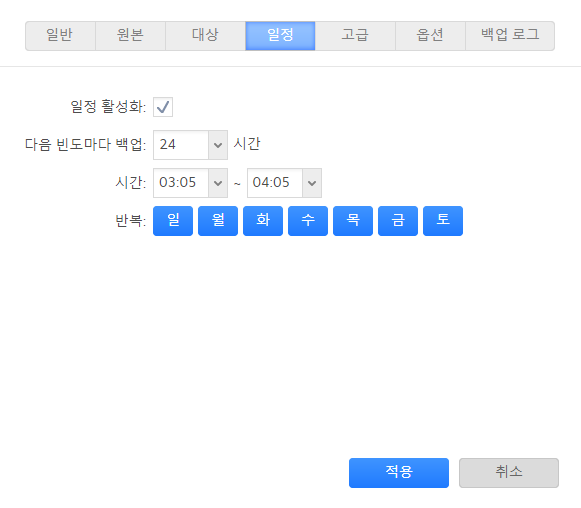The image size is (581, 508).
Task: Click the 24 hours frequency field
Action: click(181, 145)
